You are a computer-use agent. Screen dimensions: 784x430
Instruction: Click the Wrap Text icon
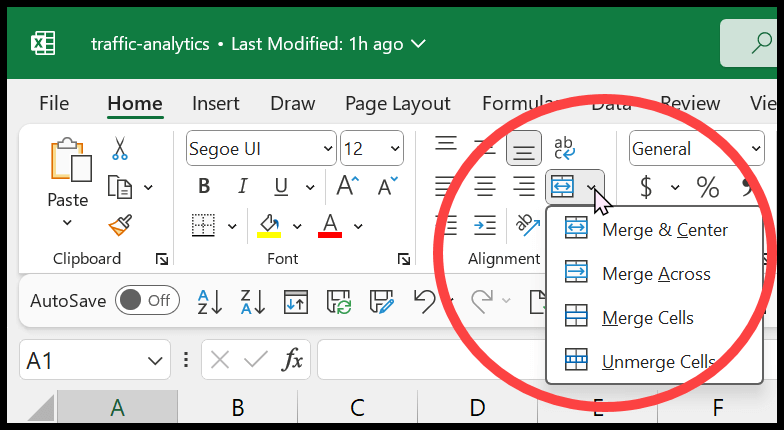pyautogui.click(x=564, y=149)
